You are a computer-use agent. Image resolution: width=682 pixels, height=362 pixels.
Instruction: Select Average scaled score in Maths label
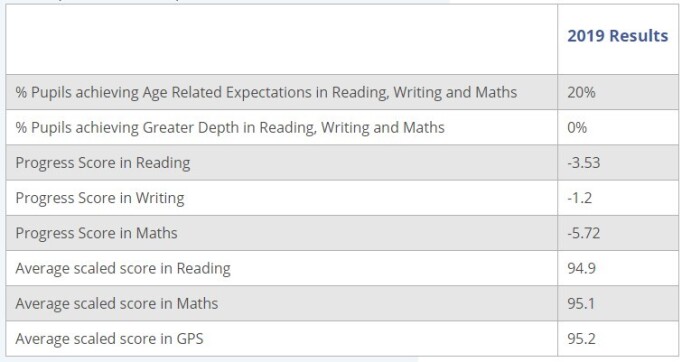point(117,304)
